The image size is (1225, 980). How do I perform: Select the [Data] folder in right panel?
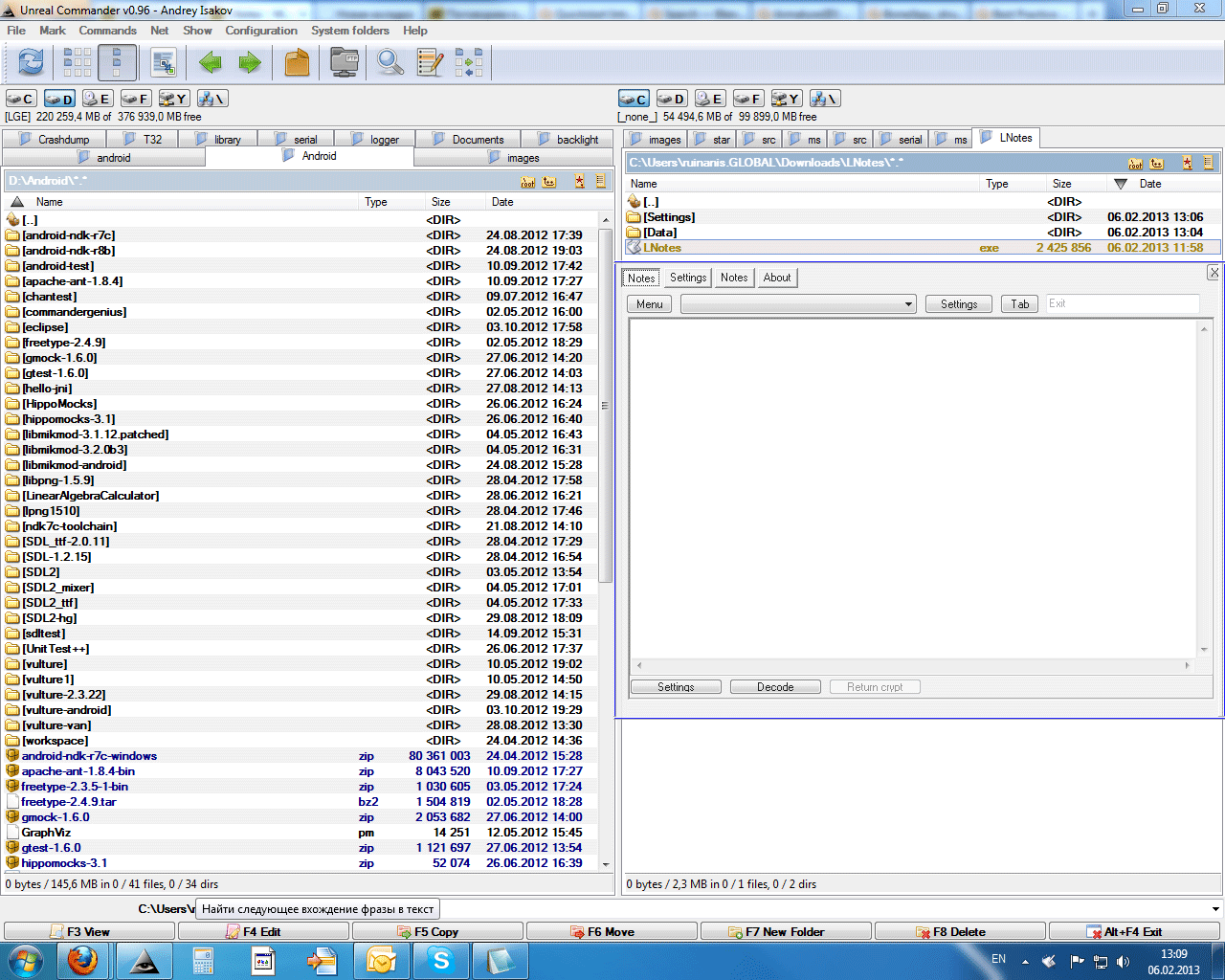point(923,233)
